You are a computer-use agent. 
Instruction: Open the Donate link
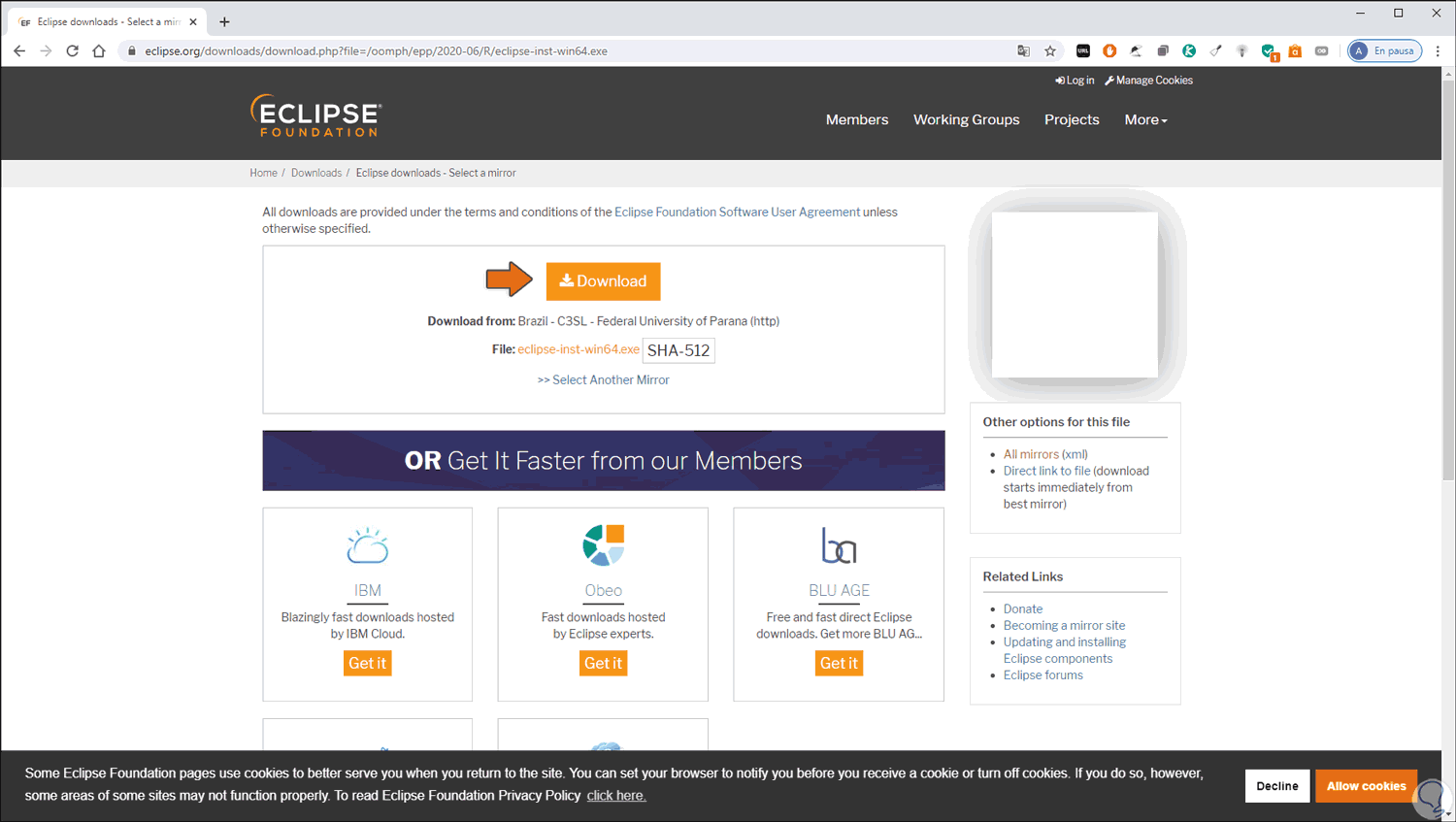pyautogui.click(x=1023, y=608)
